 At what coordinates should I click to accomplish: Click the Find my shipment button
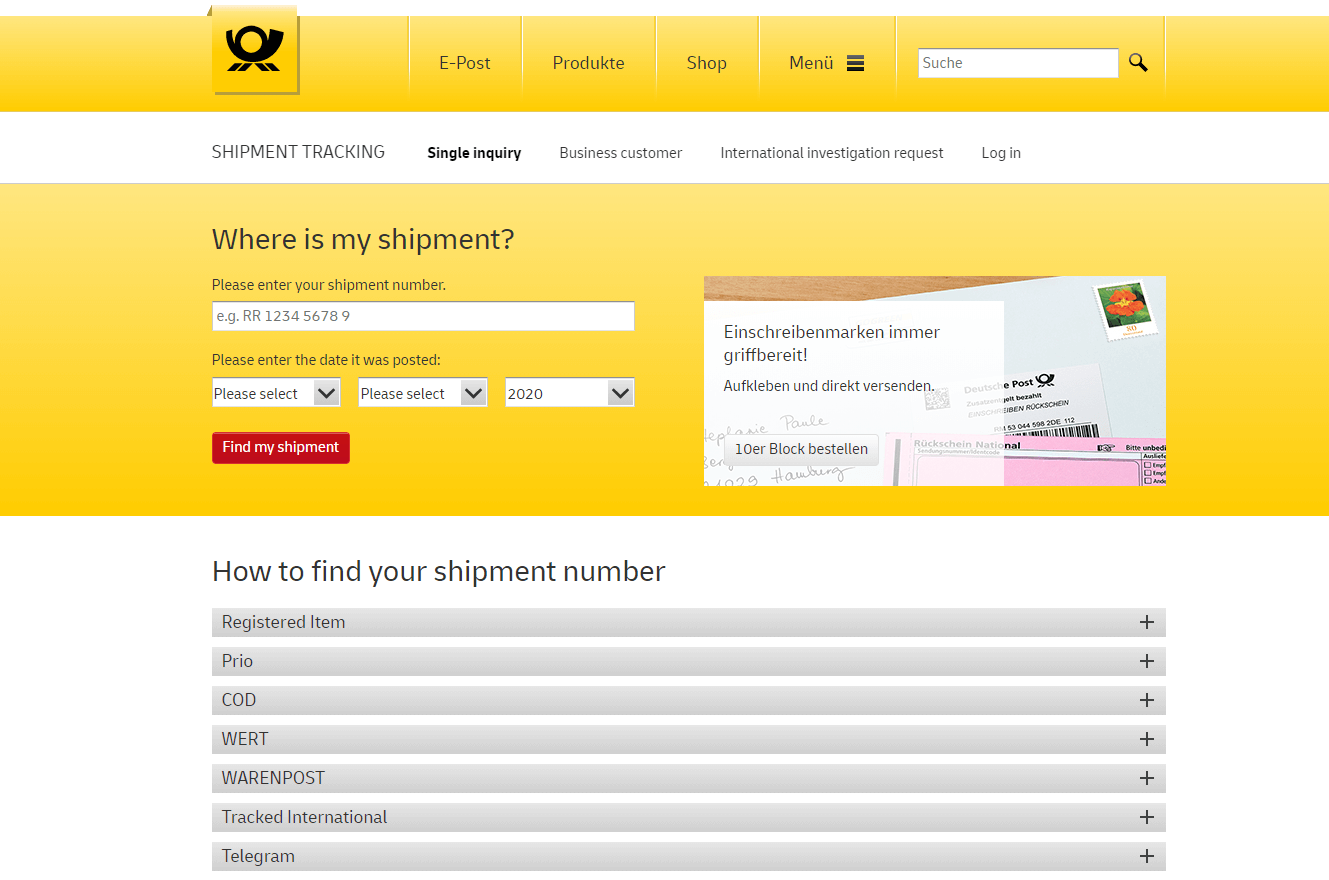tap(280, 447)
